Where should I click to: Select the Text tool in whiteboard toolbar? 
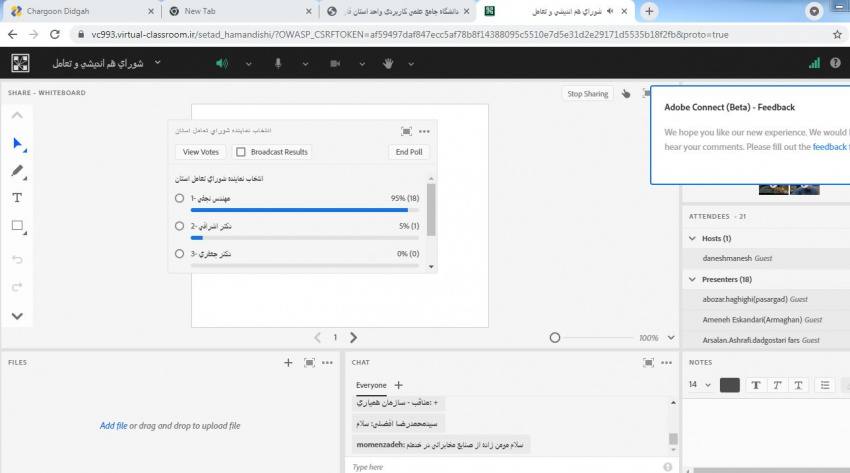point(17,198)
